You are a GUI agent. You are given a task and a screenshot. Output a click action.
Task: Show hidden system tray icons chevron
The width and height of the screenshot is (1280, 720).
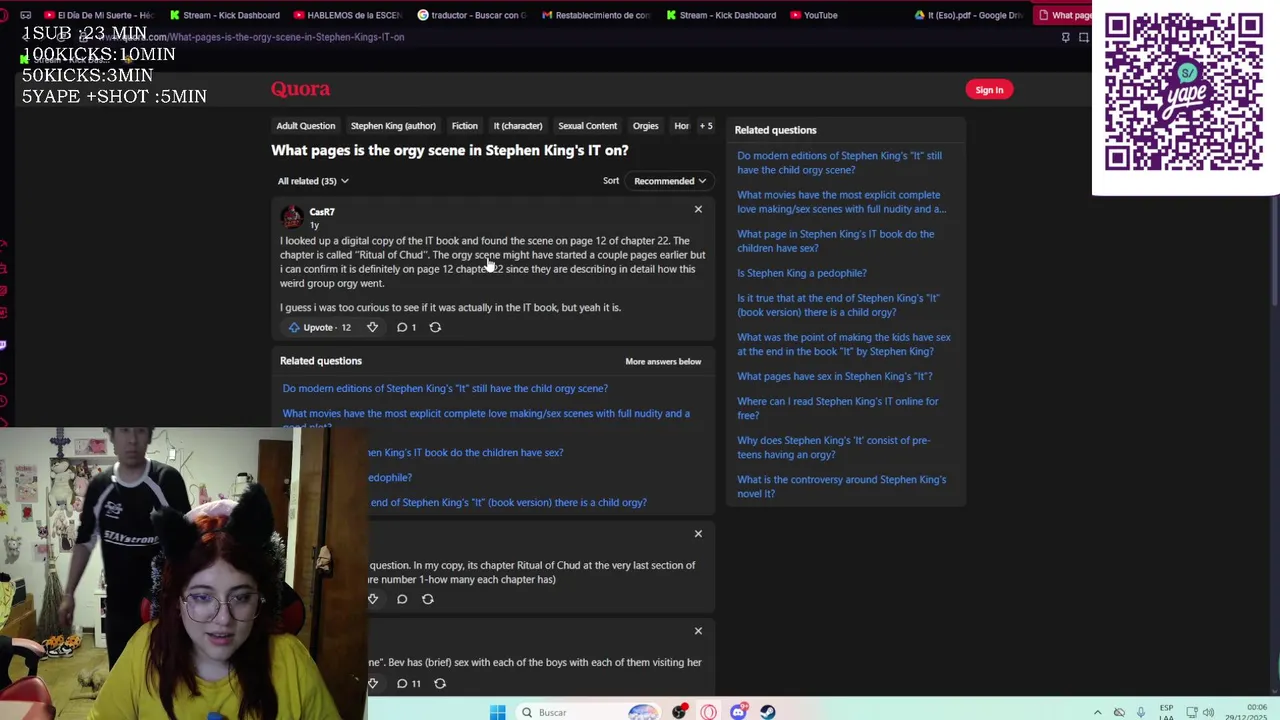tap(1098, 712)
